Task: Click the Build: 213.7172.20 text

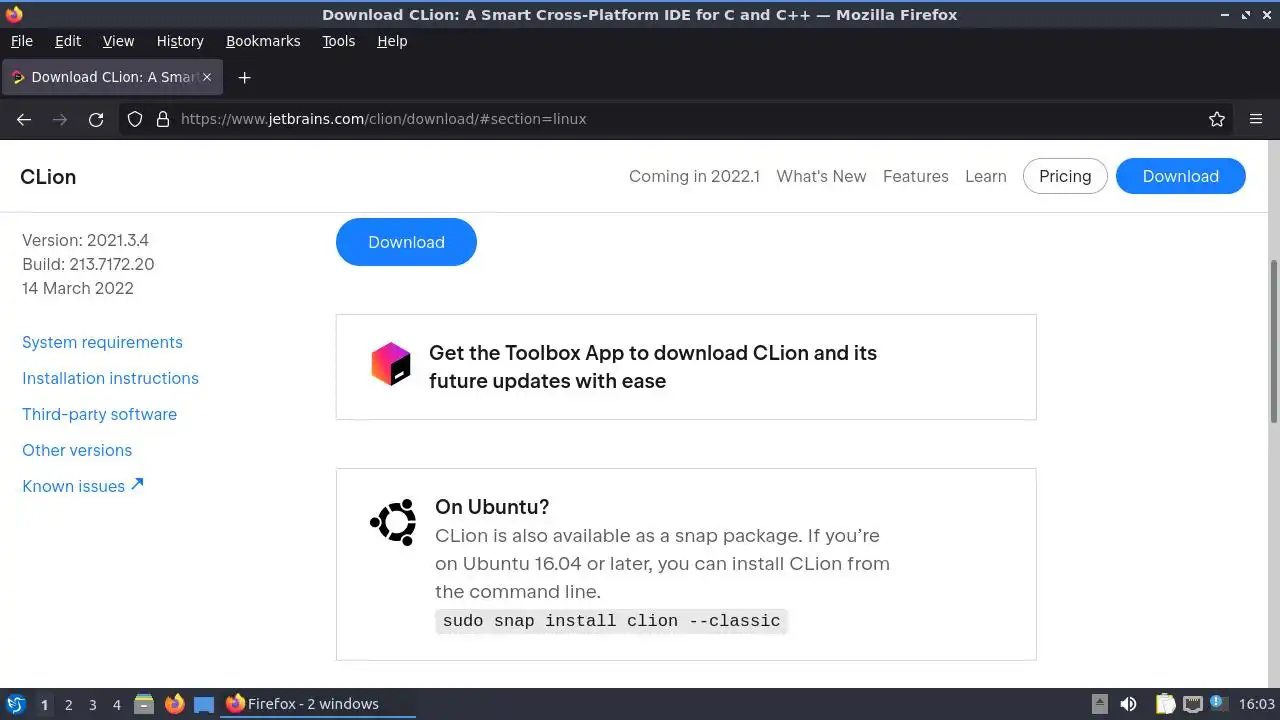Action: (x=88, y=264)
